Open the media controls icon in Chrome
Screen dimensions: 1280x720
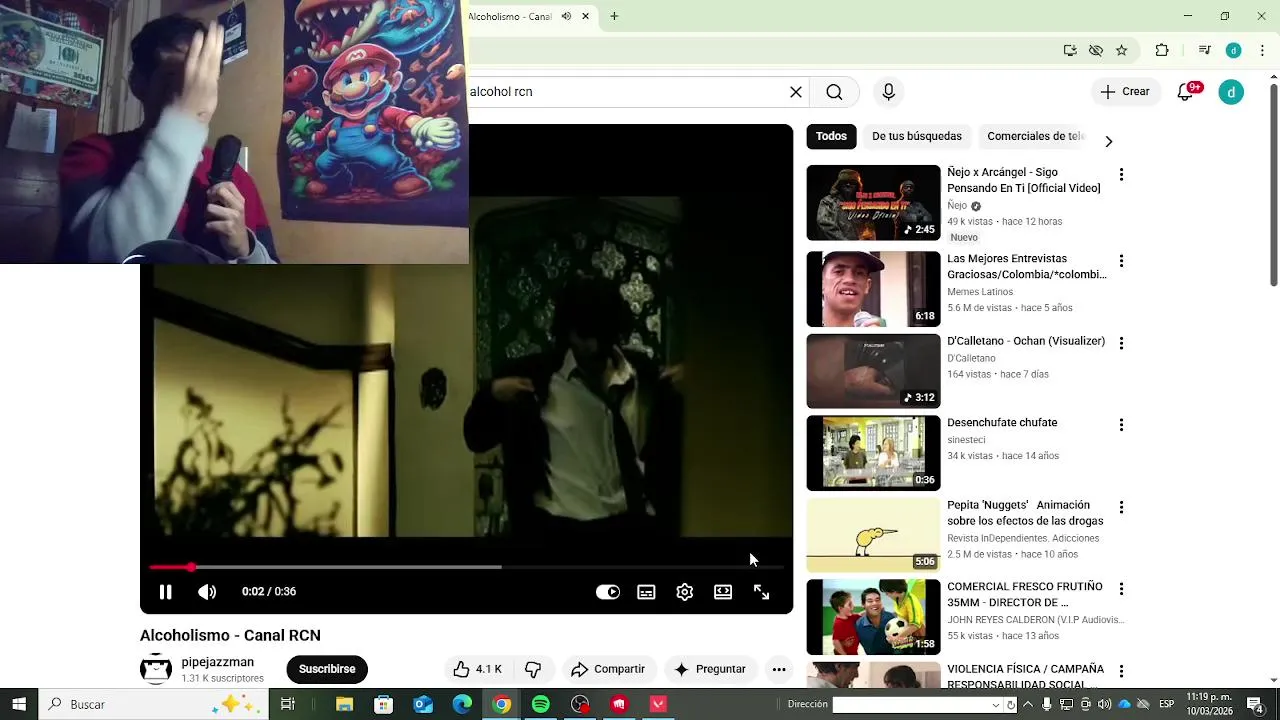(x=1204, y=50)
